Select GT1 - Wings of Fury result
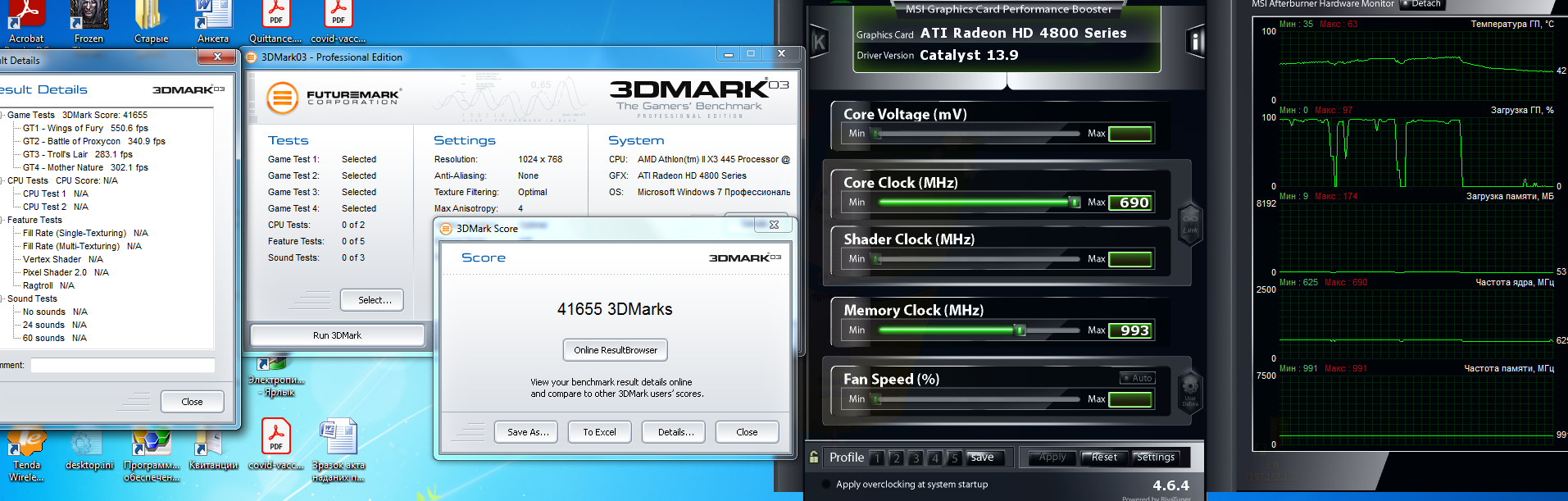 85,128
